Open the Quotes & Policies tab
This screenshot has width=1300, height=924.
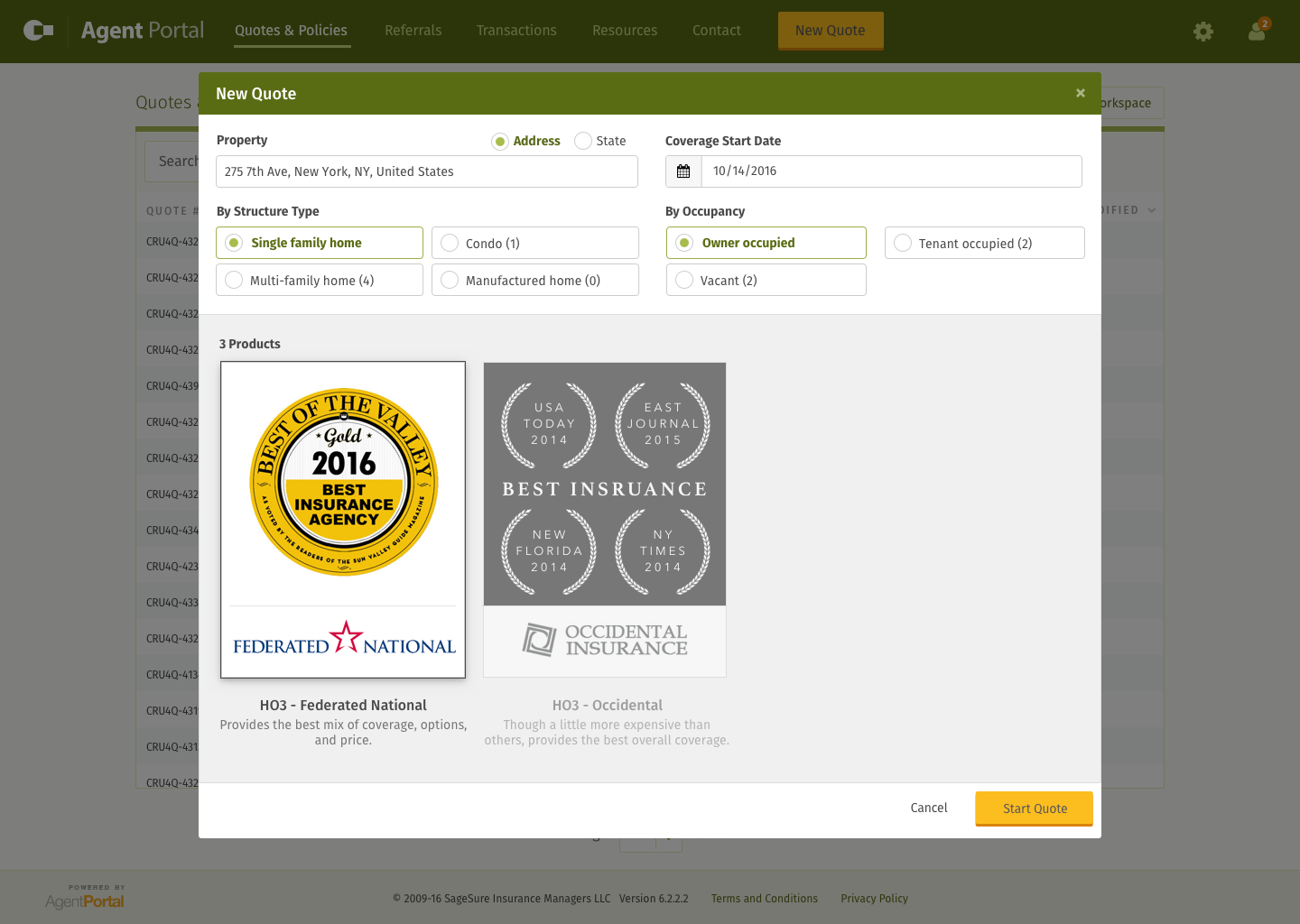coord(291,31)
